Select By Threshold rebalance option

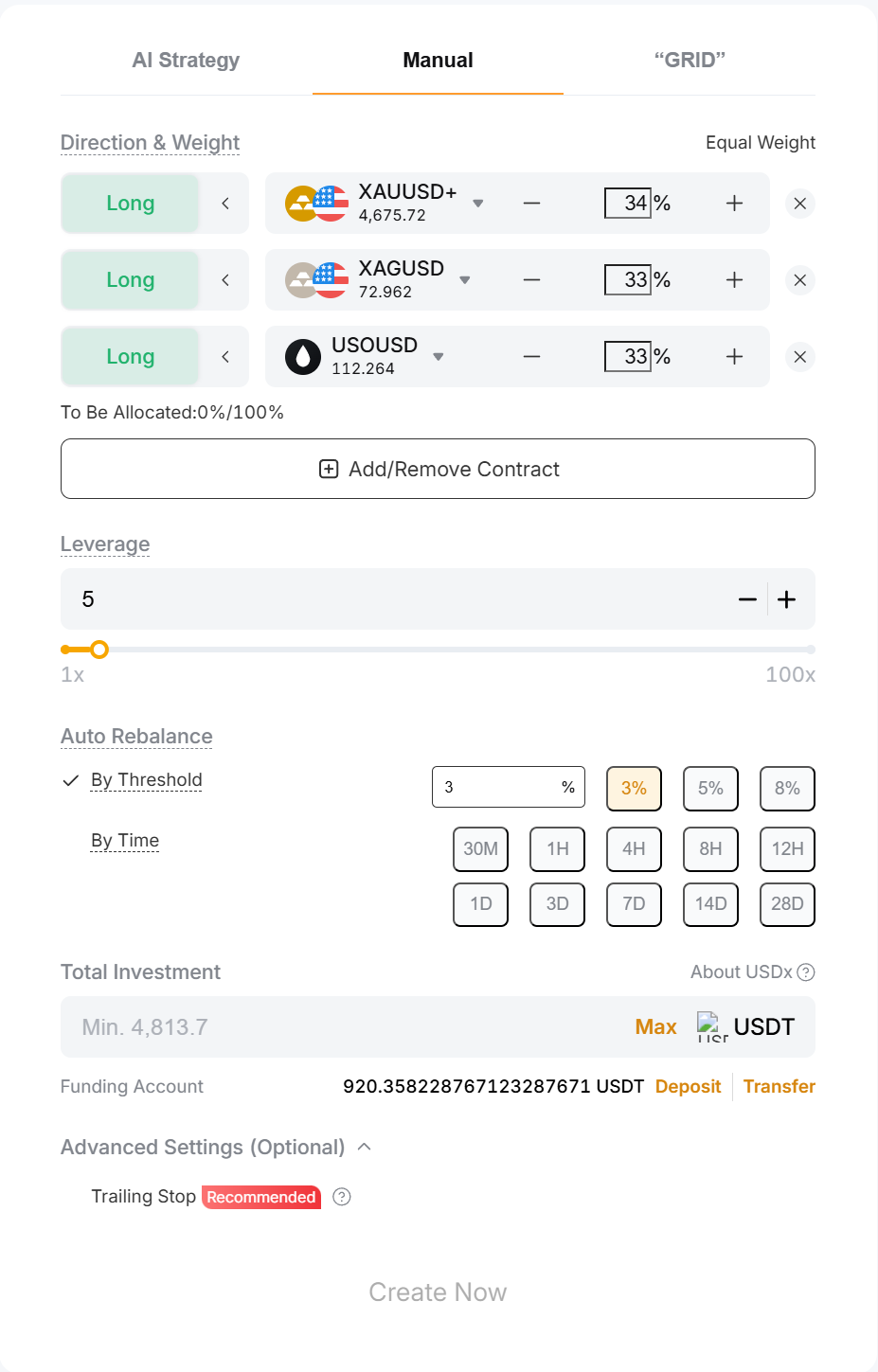146,780
